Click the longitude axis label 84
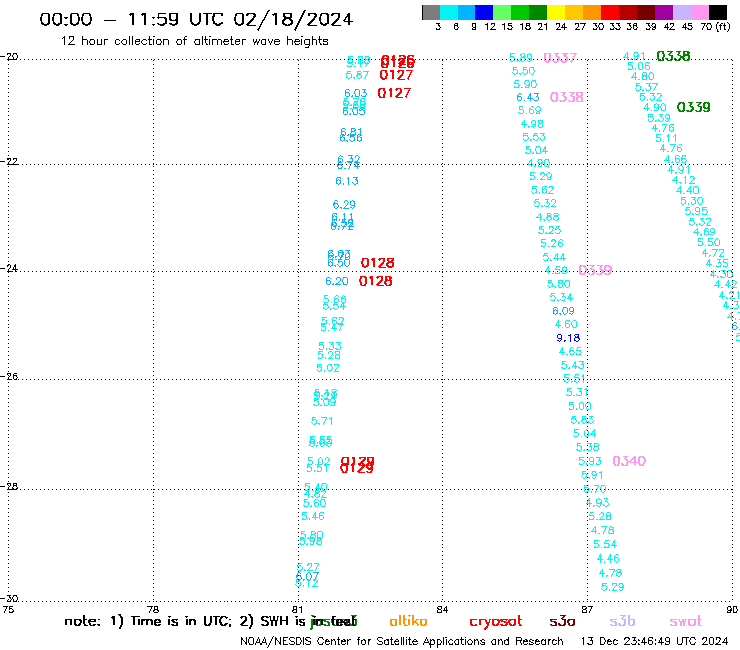 pos(442,610)
